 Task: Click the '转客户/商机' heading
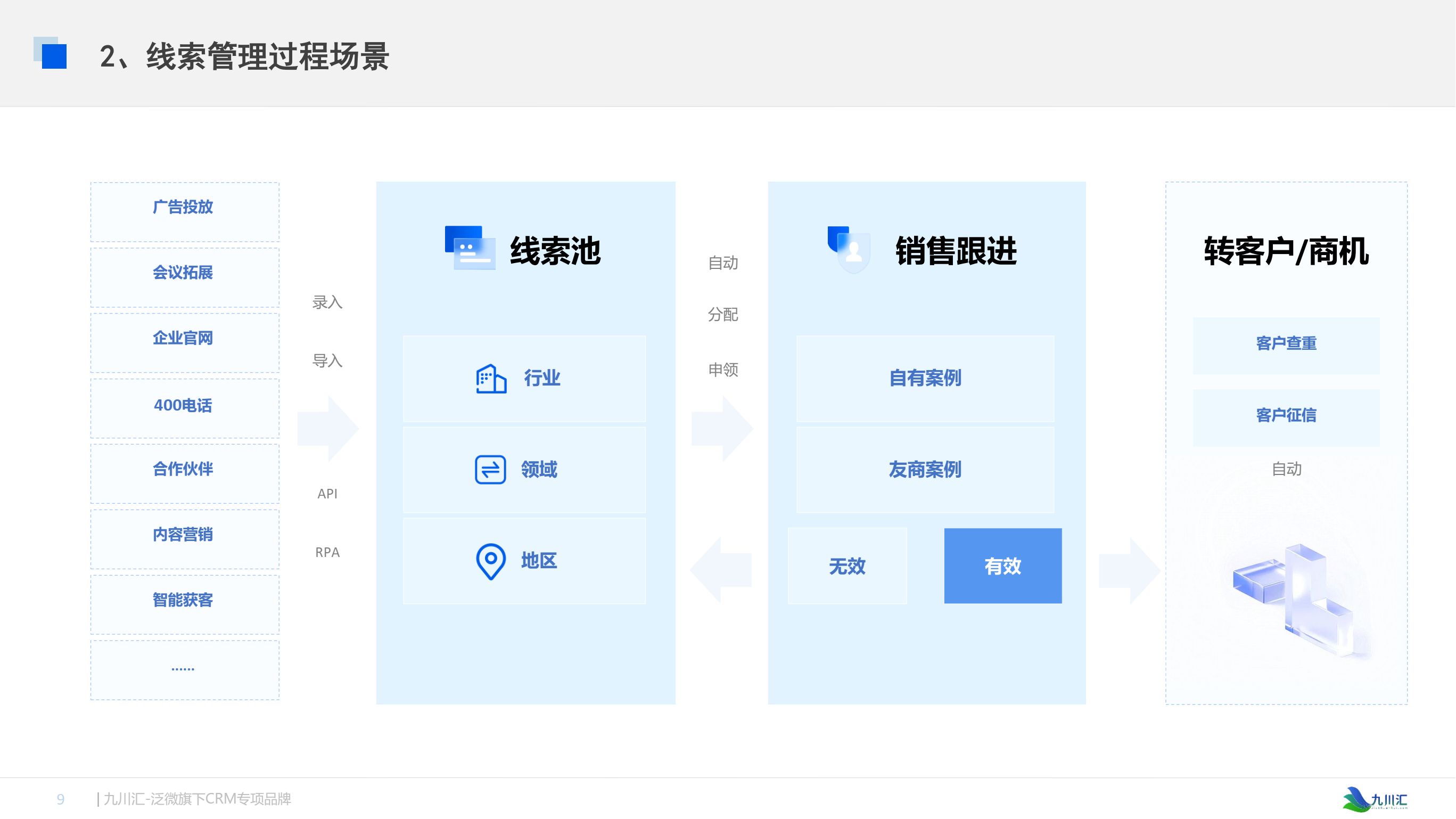1286,251
